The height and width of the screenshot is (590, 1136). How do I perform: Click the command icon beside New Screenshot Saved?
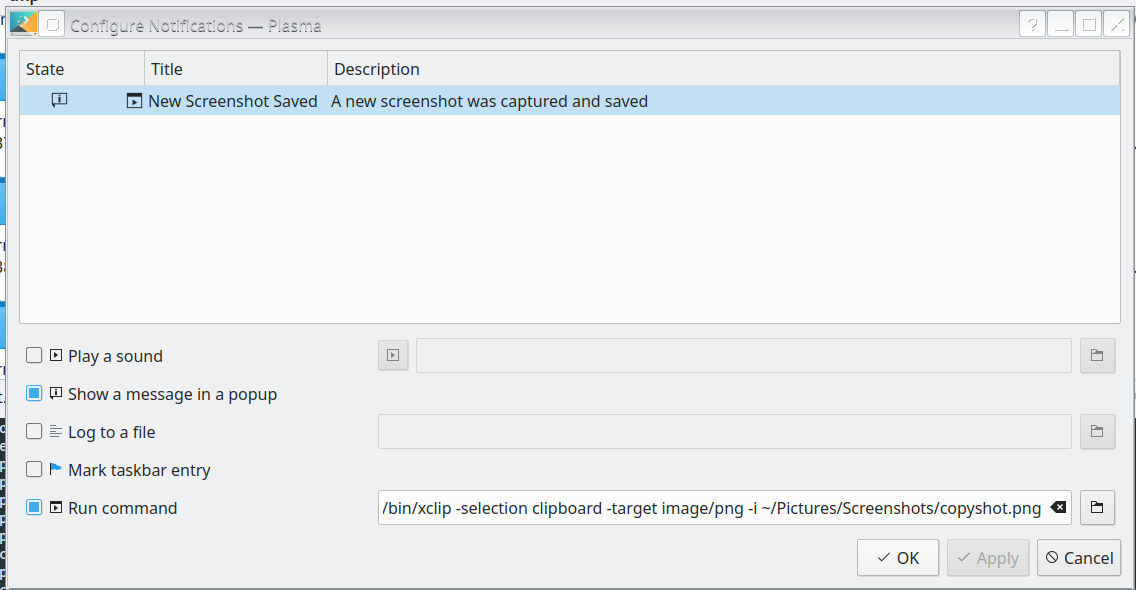click(x=135, y=101)
